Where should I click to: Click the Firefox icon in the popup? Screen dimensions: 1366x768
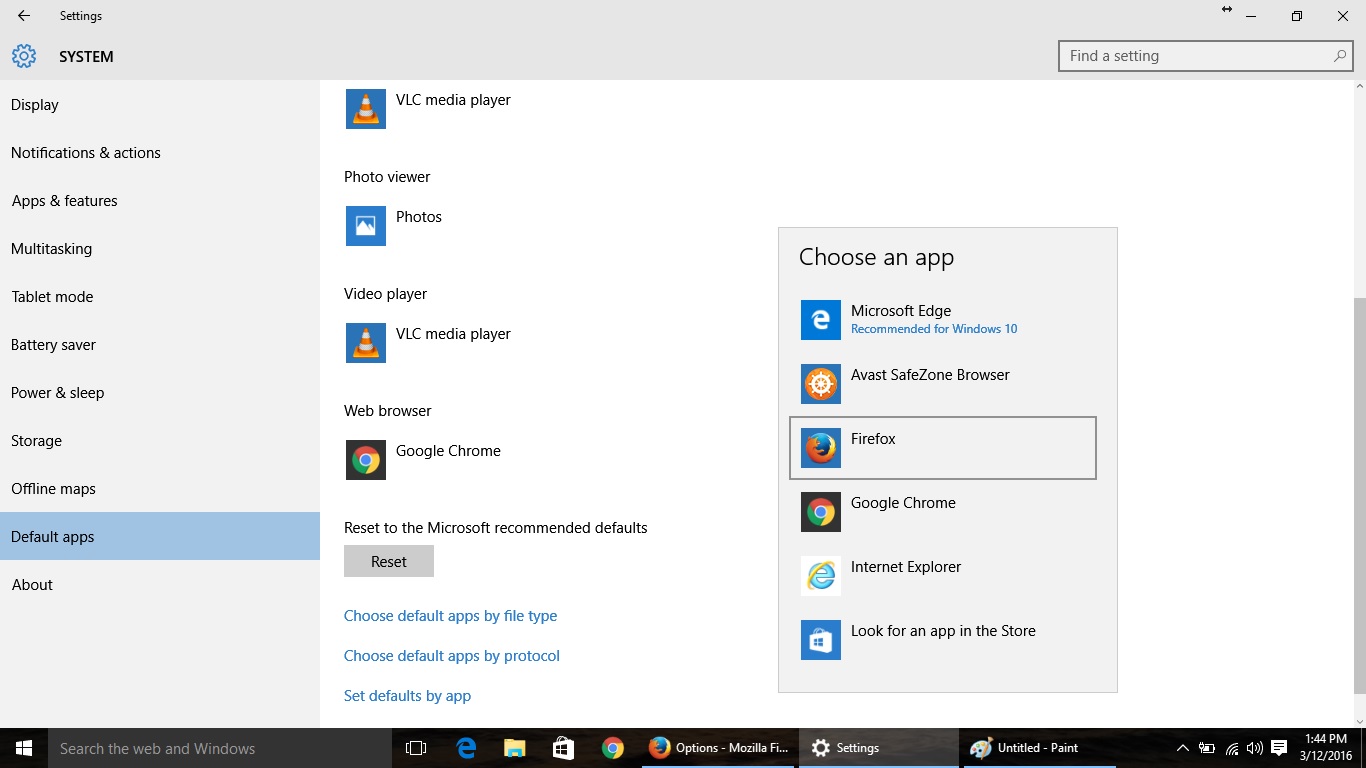pyautogui.click(x=821, y=448)
